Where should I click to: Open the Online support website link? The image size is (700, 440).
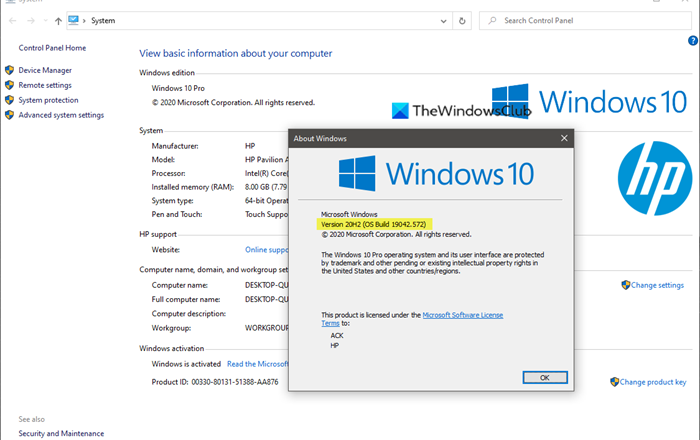[x=267, y=250]
